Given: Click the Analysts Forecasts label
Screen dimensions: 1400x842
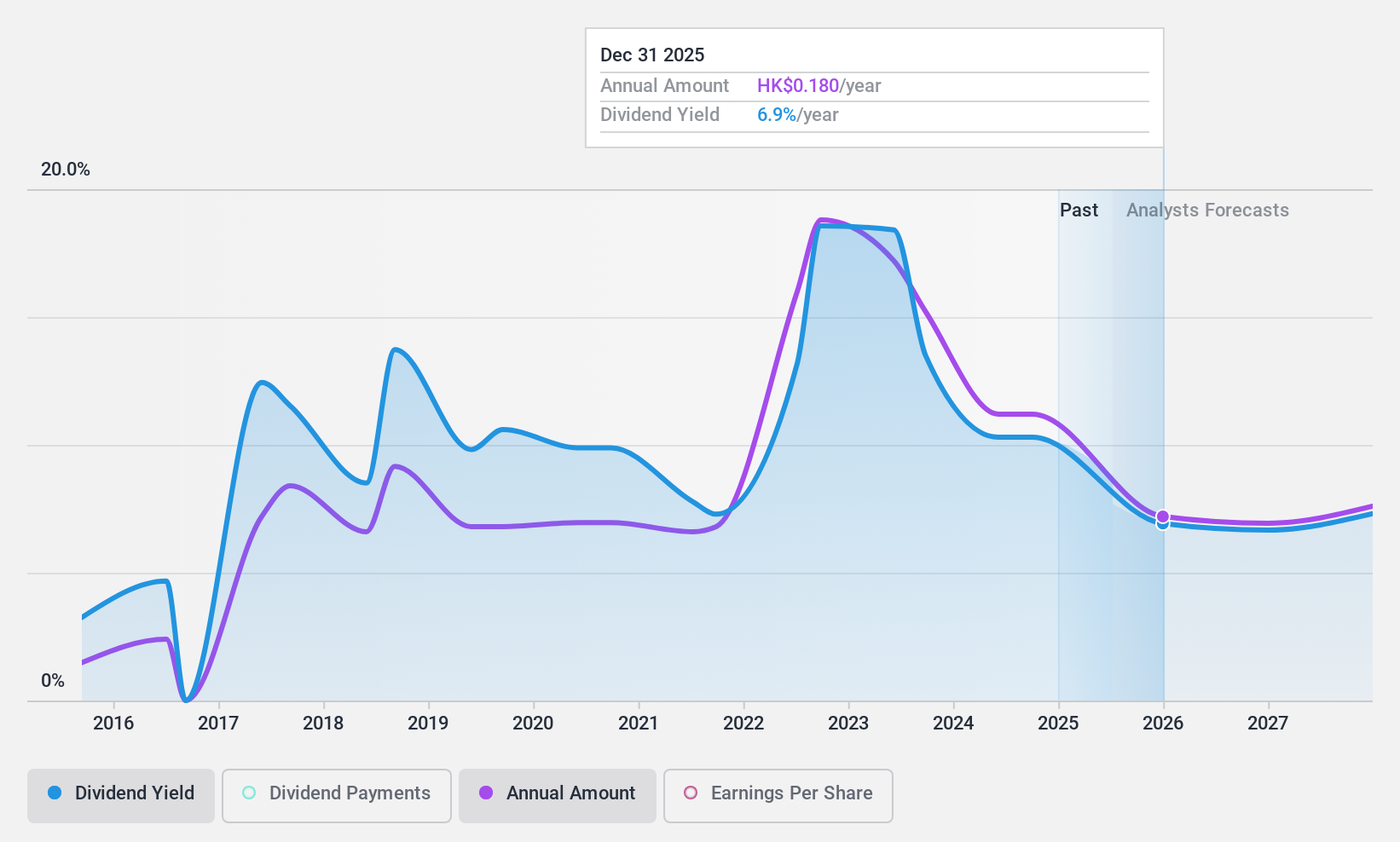Looking at the screenshot, I should (1207, 210).
